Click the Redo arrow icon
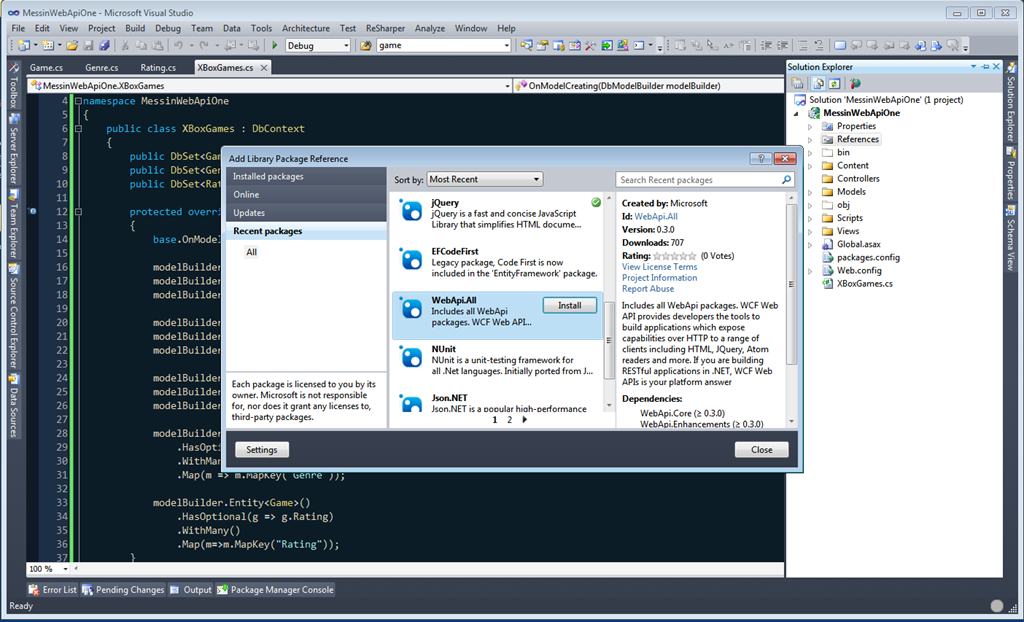Viewport: 1024px width, 622px height. [x=204, y=45]
